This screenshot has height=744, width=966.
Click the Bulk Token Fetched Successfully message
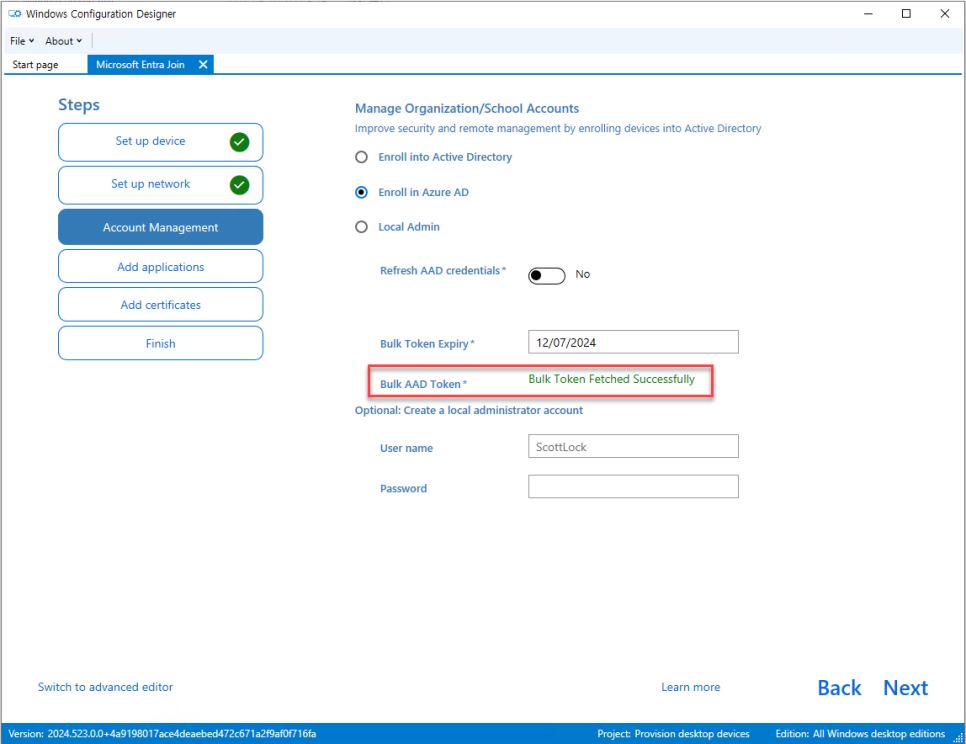[x=611, y=379]
